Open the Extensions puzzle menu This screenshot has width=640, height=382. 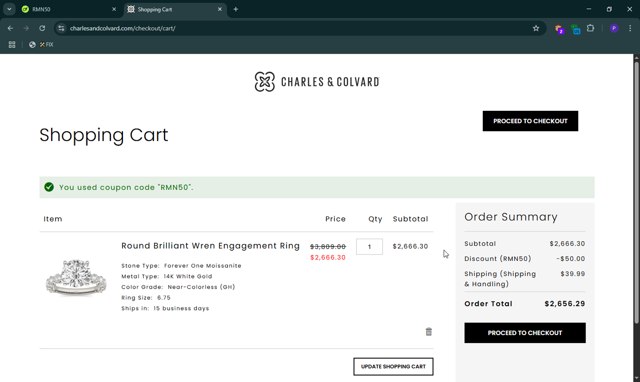(x=591, y=28)
